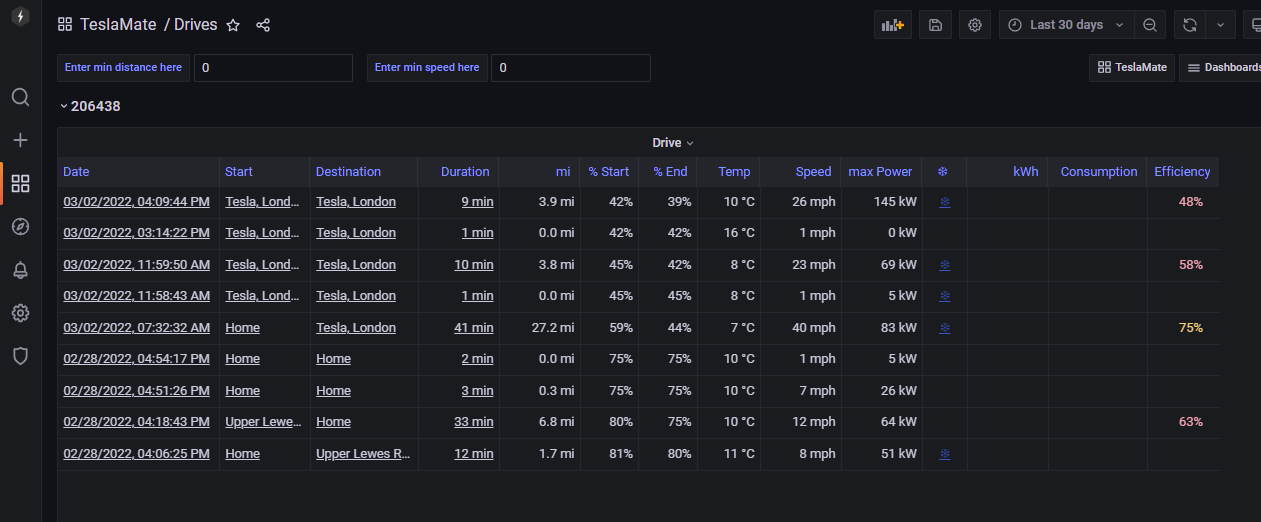Sort the table by Efficiency column

coord(1182,172)
